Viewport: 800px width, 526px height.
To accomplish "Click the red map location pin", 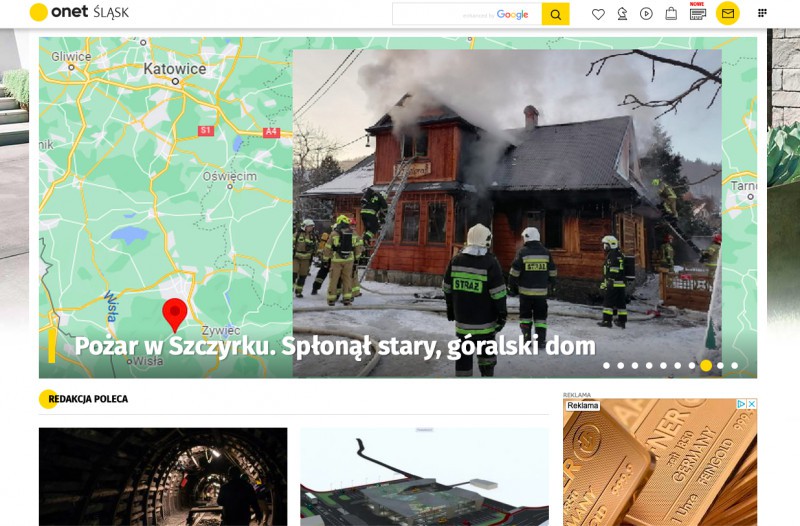I will [x=175, y=313].
